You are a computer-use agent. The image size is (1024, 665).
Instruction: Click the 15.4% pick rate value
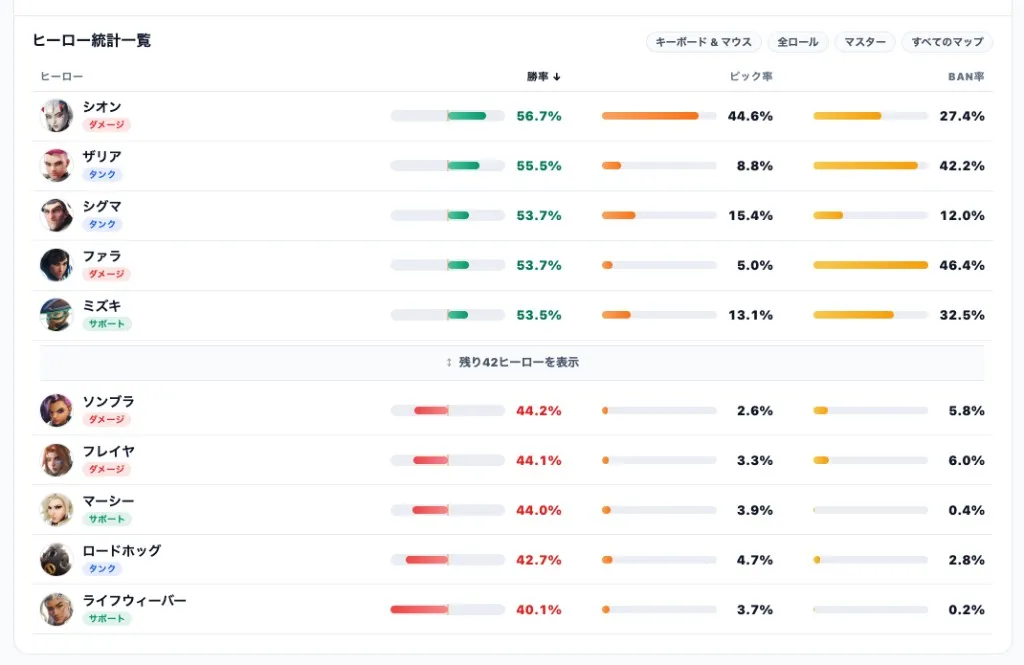[750, 216]
